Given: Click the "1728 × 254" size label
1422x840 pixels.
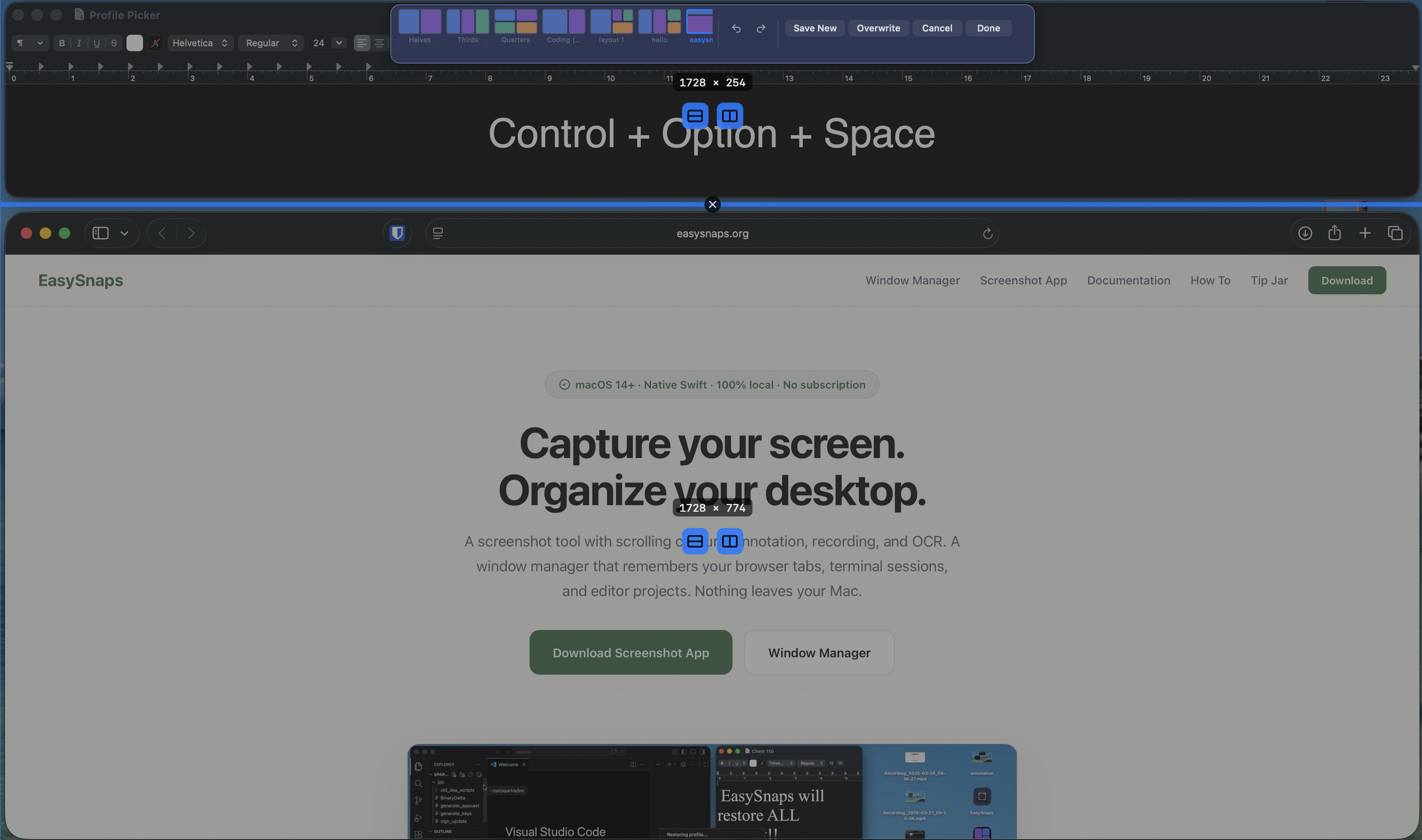Looking at the screenshot, I should 712,83.
